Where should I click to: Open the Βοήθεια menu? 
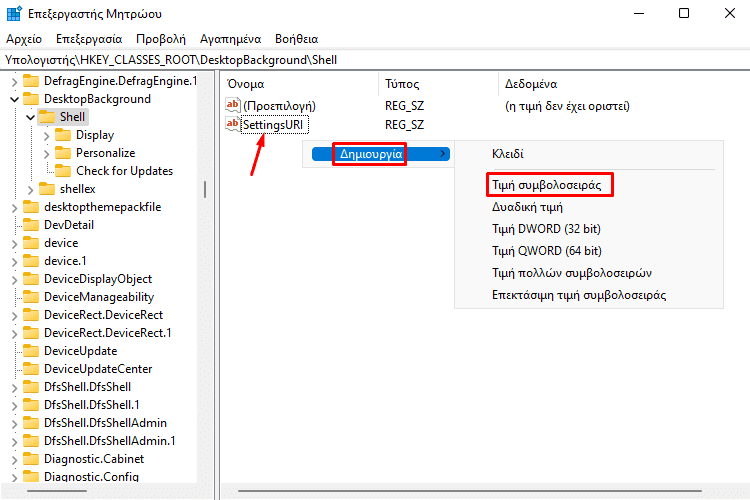297,39
